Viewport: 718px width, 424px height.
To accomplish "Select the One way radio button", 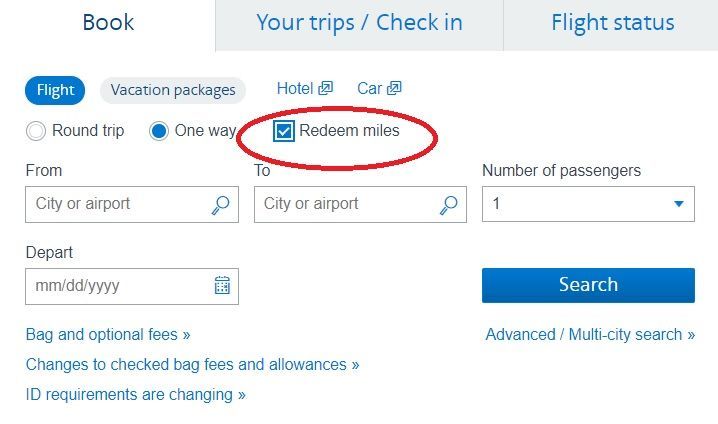I will tap(158, 131).
